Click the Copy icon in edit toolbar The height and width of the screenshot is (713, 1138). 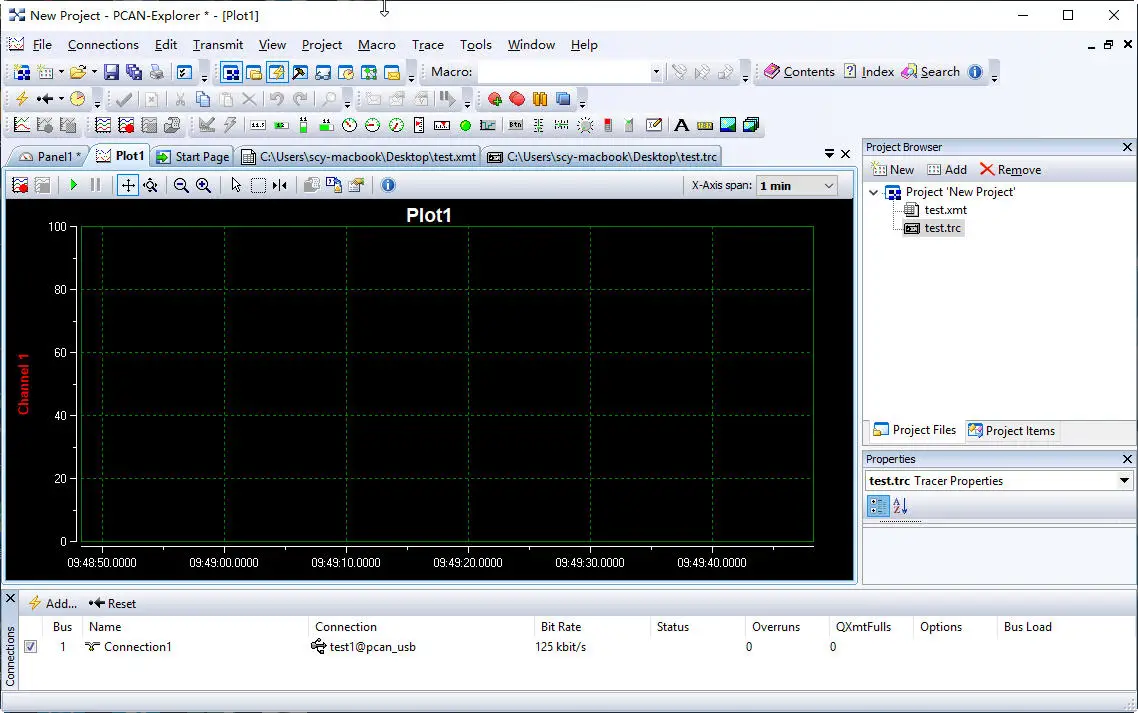[203, 99]
